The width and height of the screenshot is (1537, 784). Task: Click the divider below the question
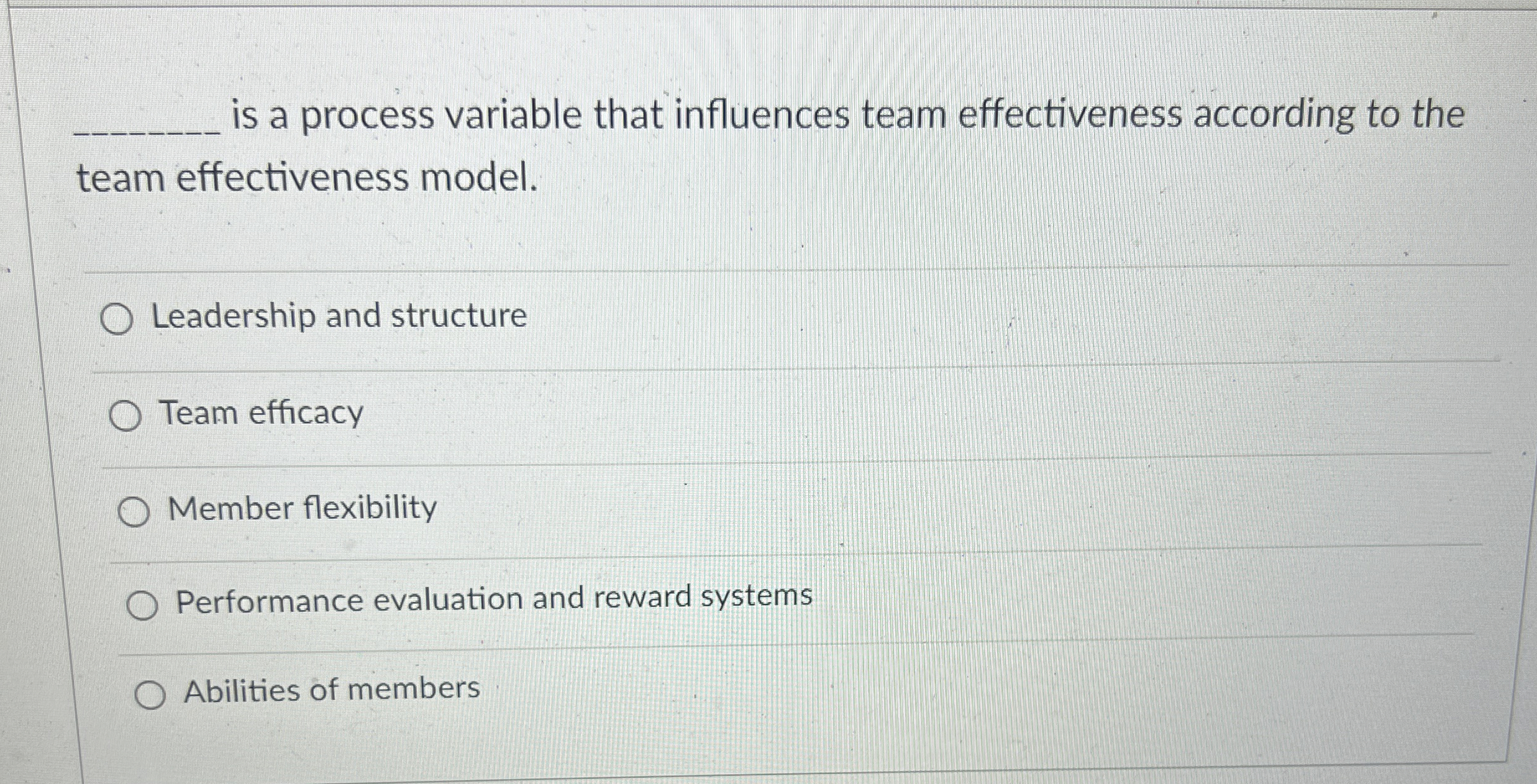point(746,270)
